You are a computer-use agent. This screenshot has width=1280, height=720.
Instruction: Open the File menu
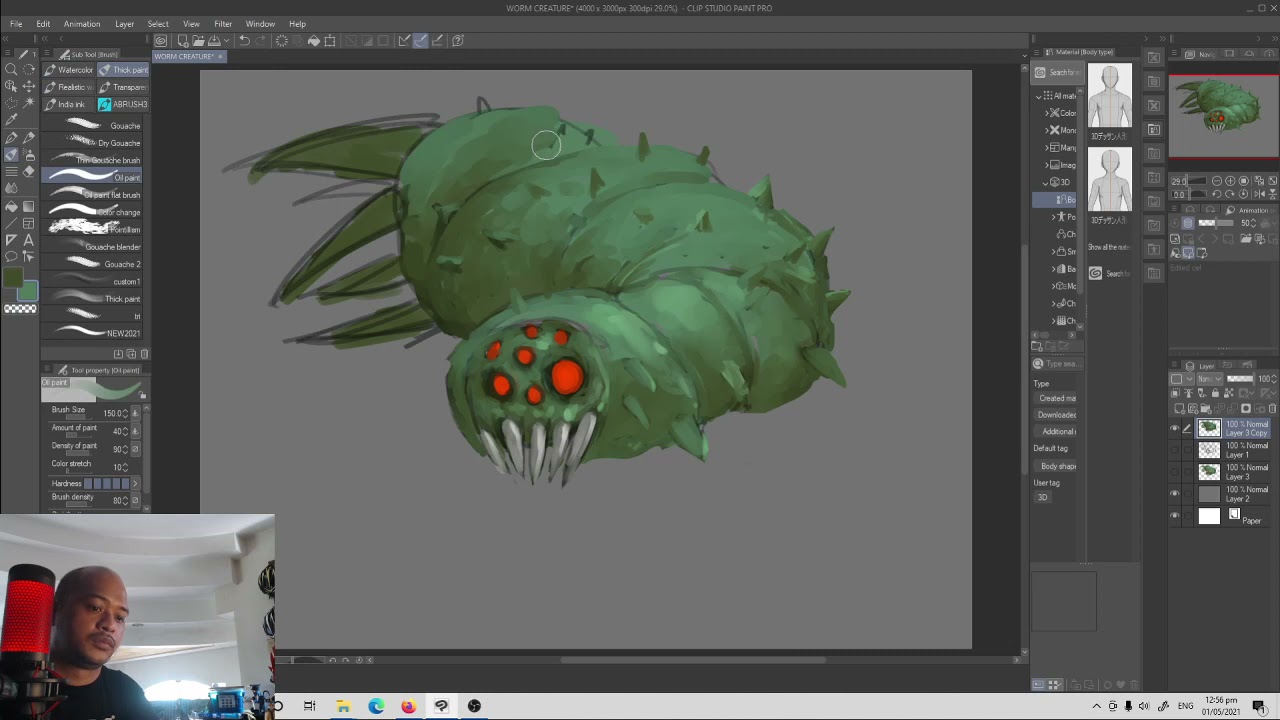click(x=16, y=24)
